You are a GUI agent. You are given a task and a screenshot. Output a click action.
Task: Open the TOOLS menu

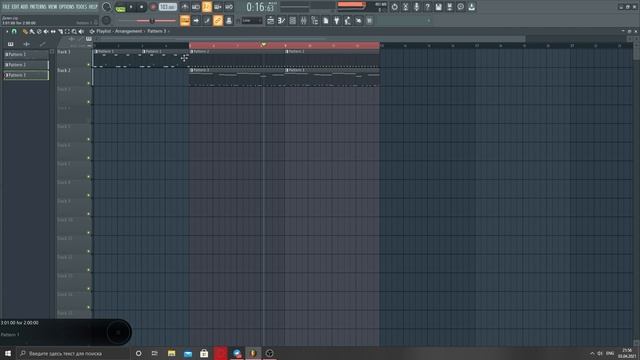pos(82,7)
